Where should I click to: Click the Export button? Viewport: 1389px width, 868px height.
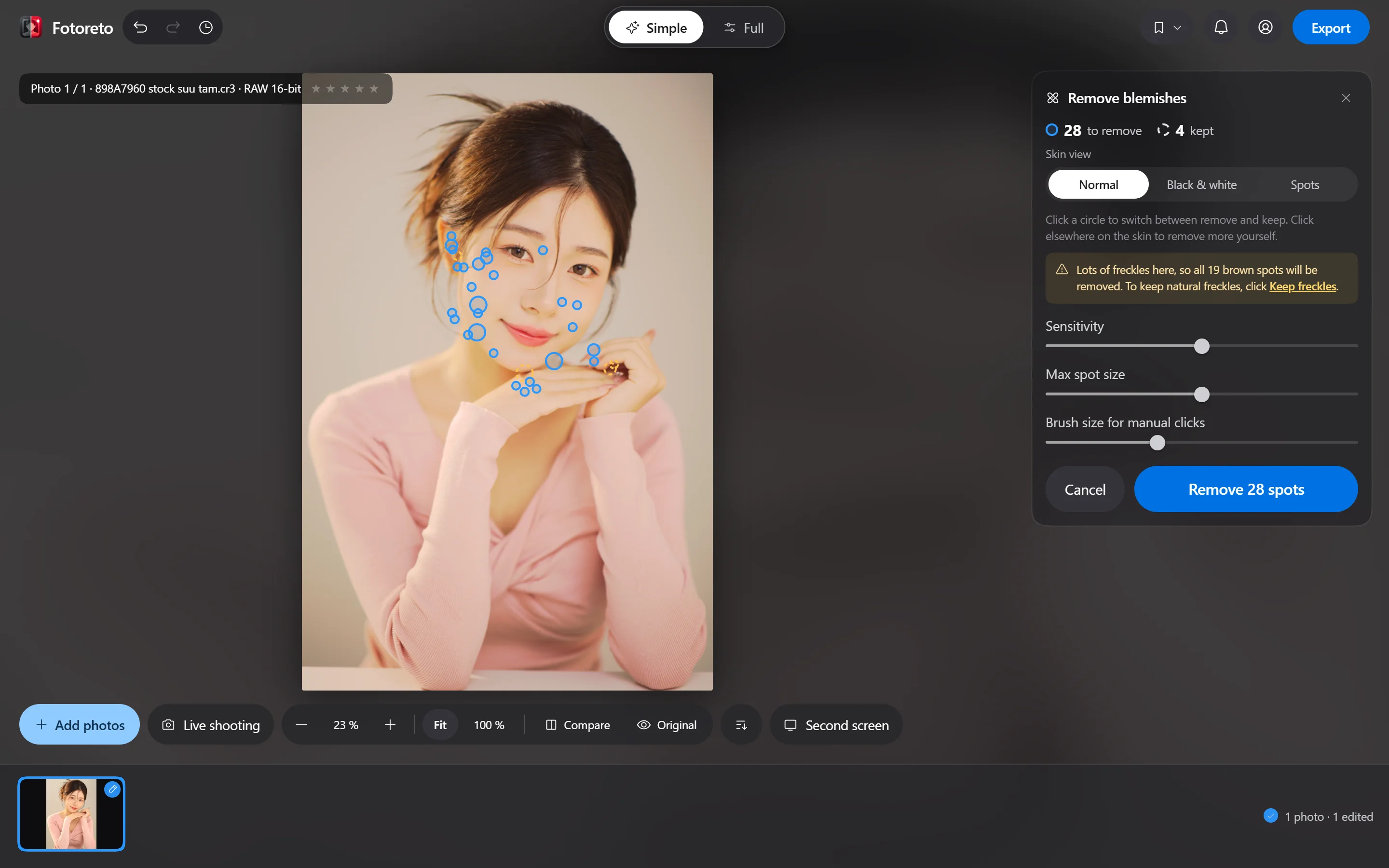(x=1331, y=27)
